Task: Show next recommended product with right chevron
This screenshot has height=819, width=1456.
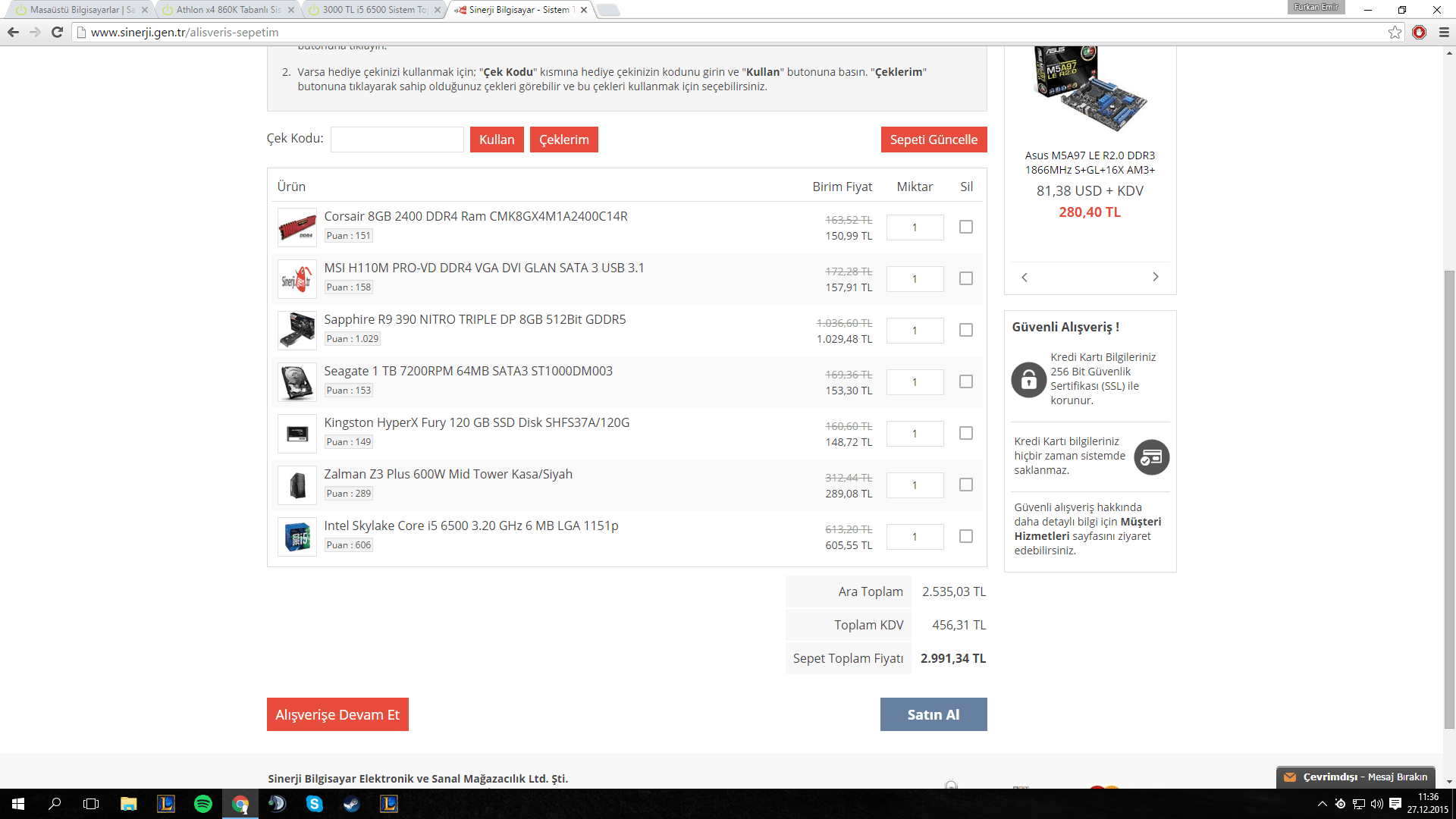Action: (x=1155, y=277)
